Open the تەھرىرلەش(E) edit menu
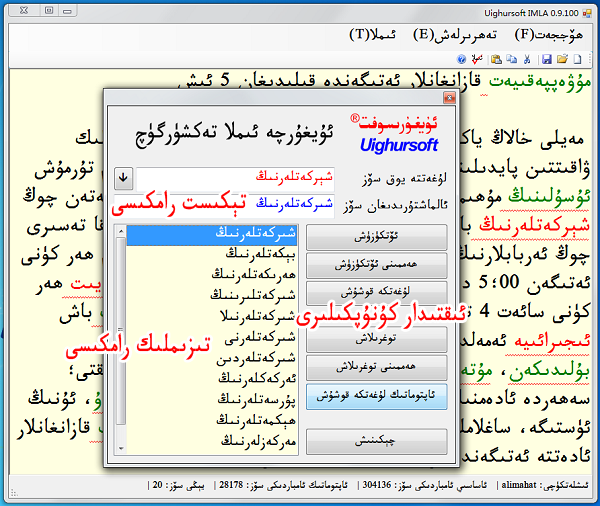This screenshot has height=506, width=600. (x=455, y=35)
